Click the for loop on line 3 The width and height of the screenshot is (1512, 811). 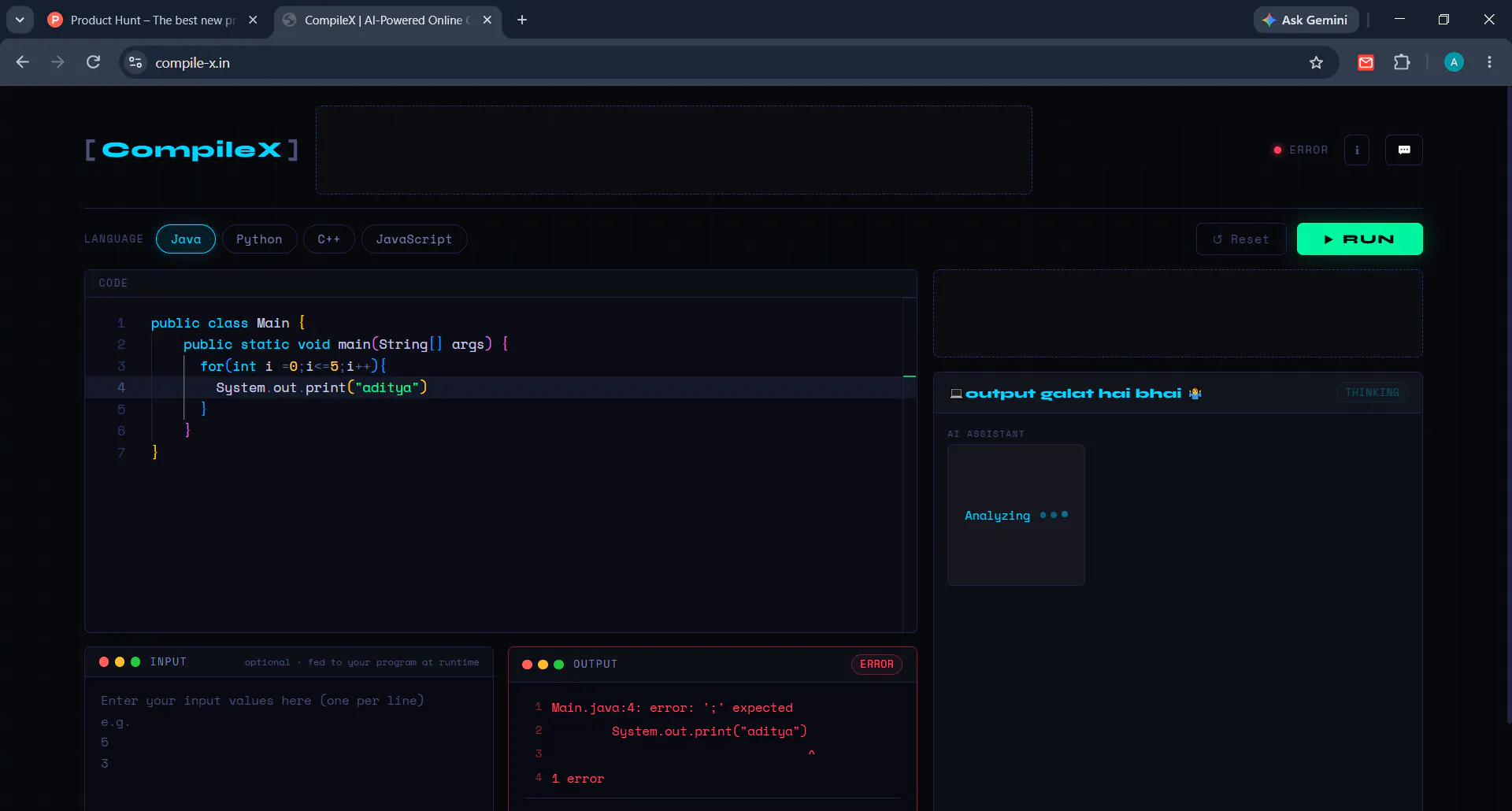pyautogui.click(x=293, y=366)
